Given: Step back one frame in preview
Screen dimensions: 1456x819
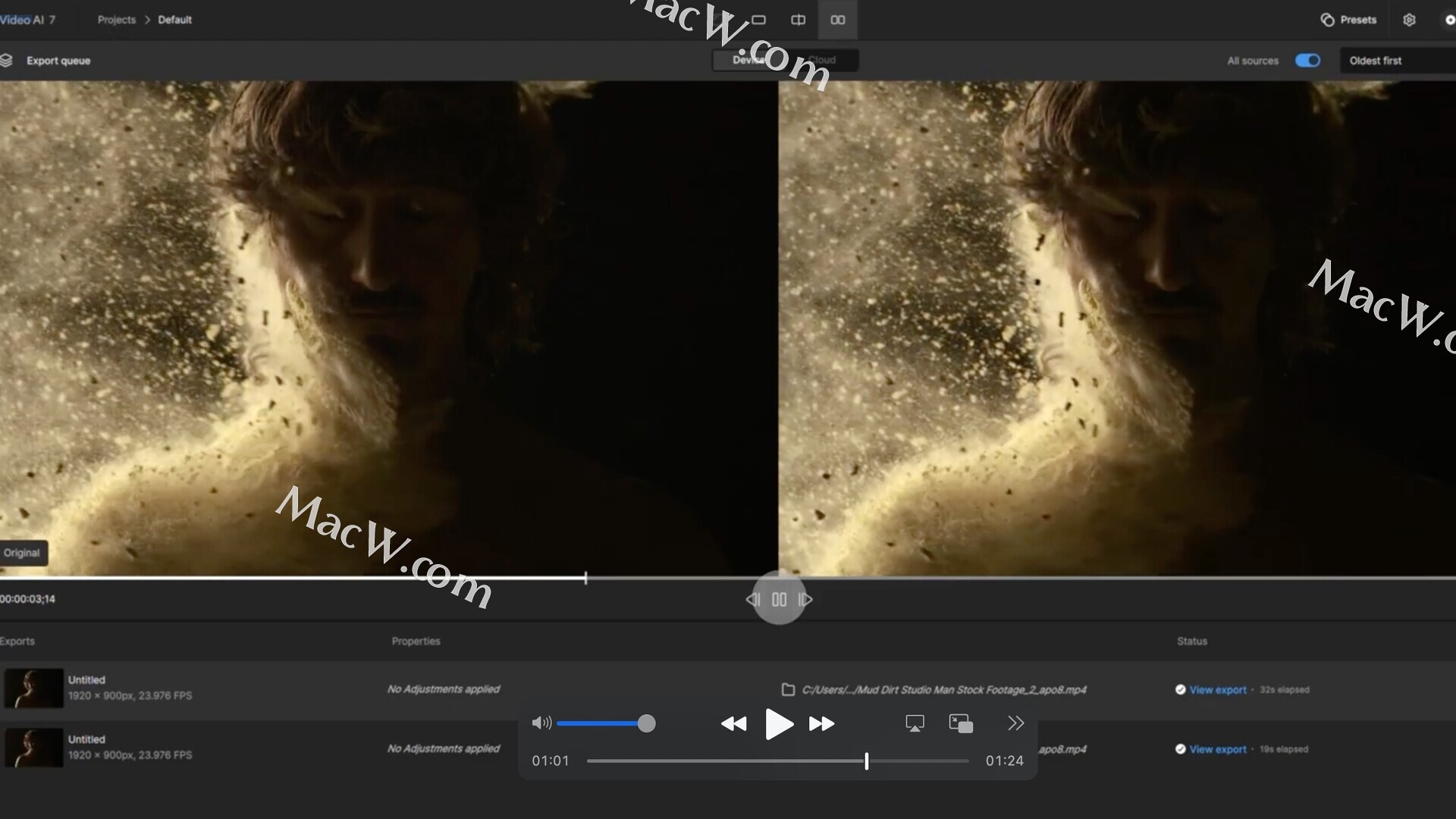Looking at the screenshot, I should pos(753,600).
